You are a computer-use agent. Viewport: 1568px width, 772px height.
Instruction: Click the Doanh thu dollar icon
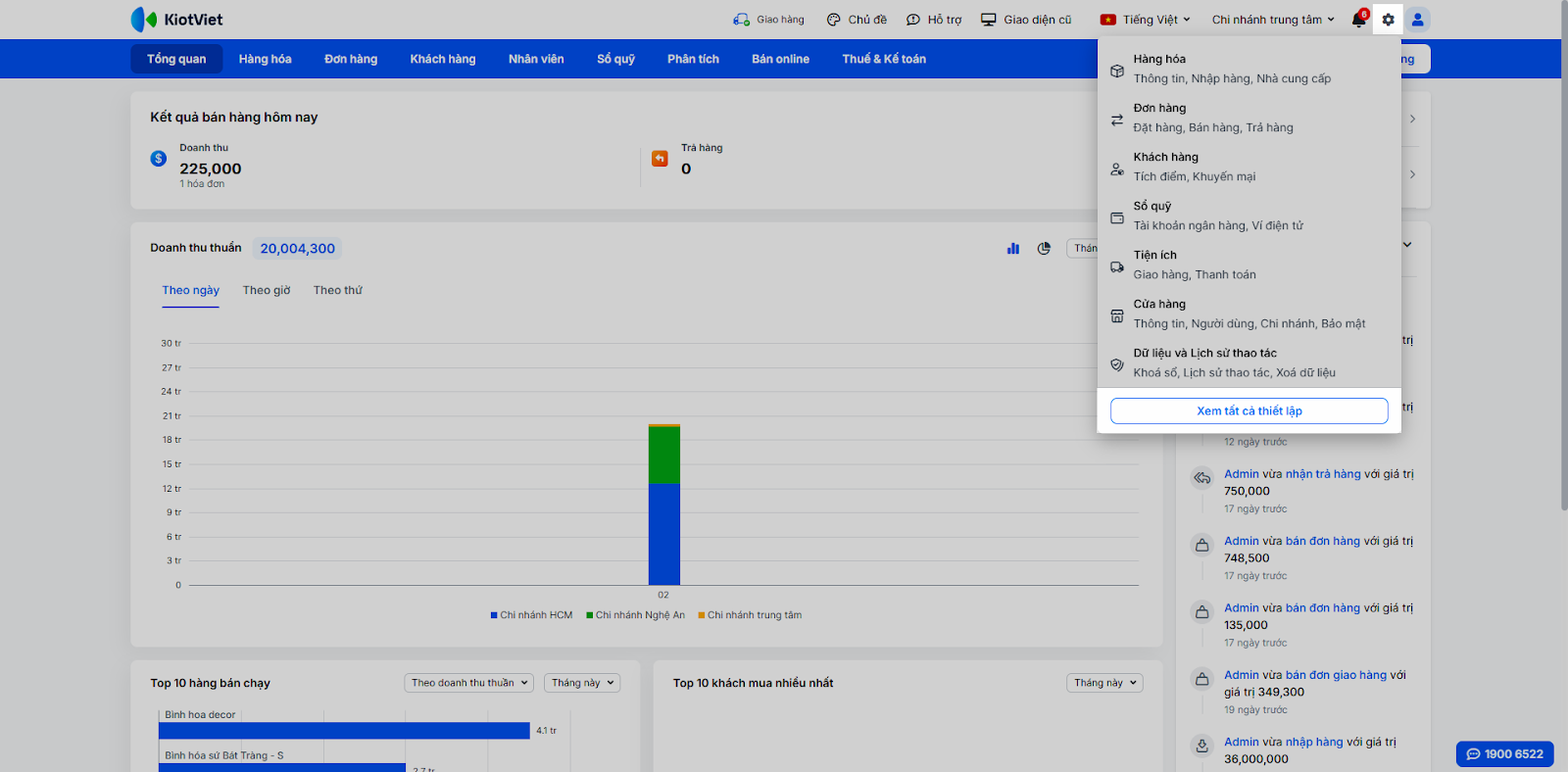coord(159,159)
